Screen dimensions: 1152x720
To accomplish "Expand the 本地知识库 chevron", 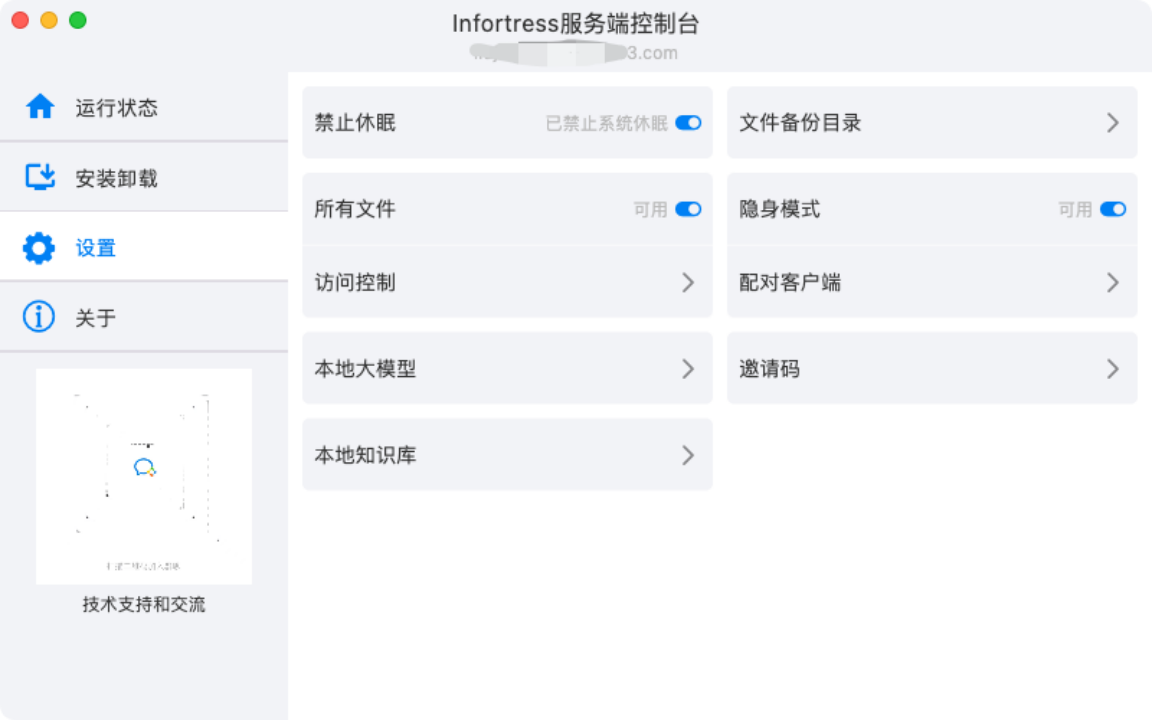I will (688, 456).
